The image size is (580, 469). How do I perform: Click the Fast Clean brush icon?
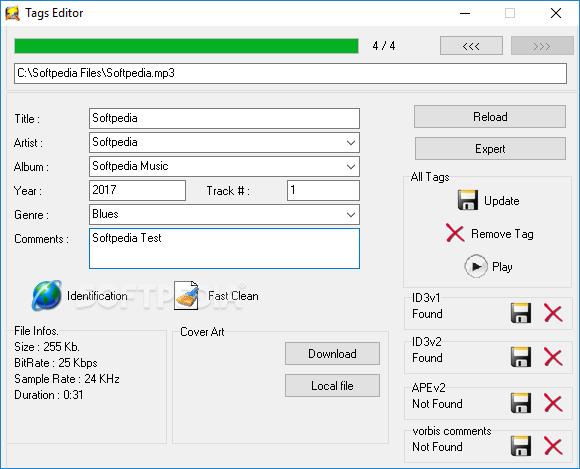point(186,295)
